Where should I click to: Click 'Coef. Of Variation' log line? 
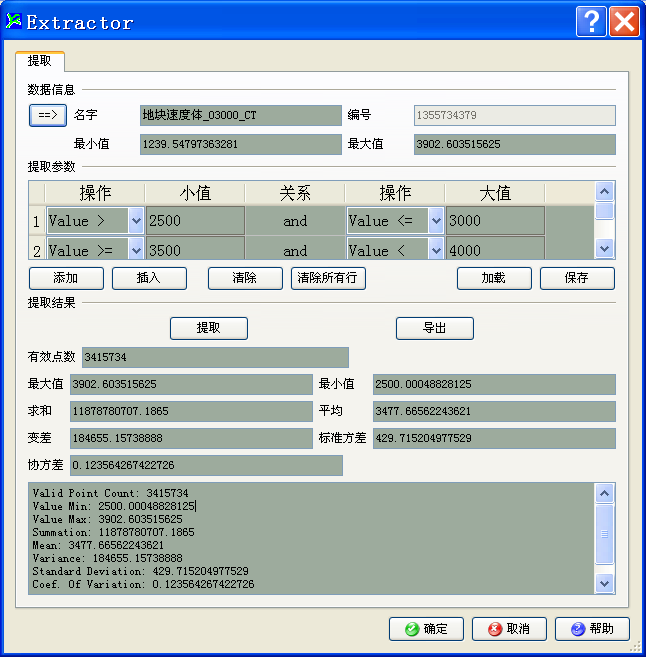tap(143, 584)
